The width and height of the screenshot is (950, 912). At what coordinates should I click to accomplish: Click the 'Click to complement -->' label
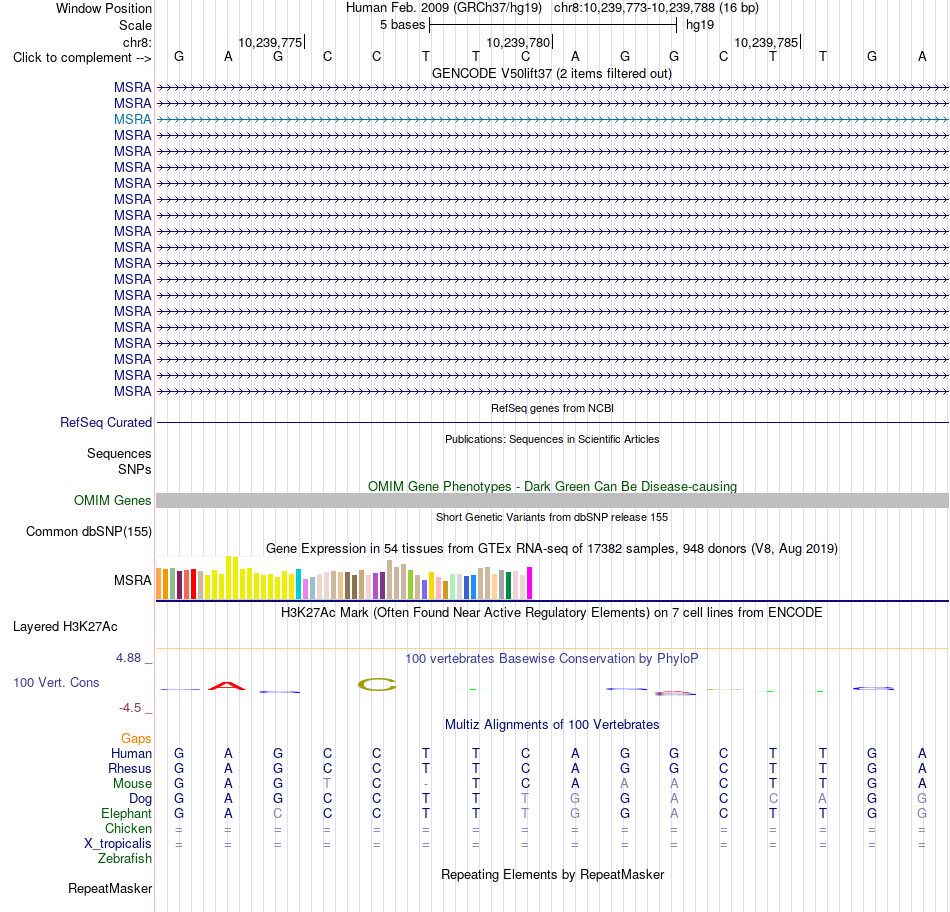82,58
